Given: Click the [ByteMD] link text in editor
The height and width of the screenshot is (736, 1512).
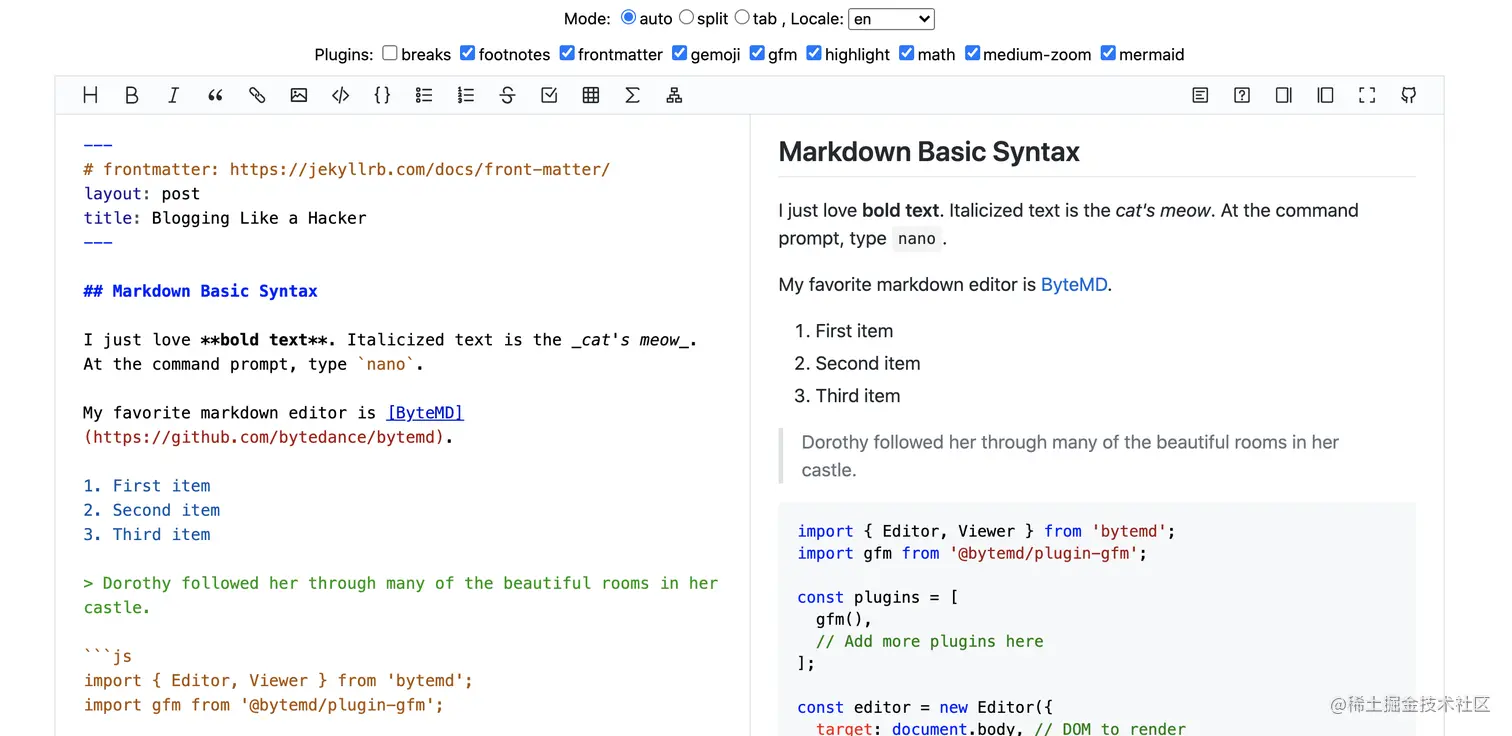Looking at the screenshot, I should [x=425, y=412].
